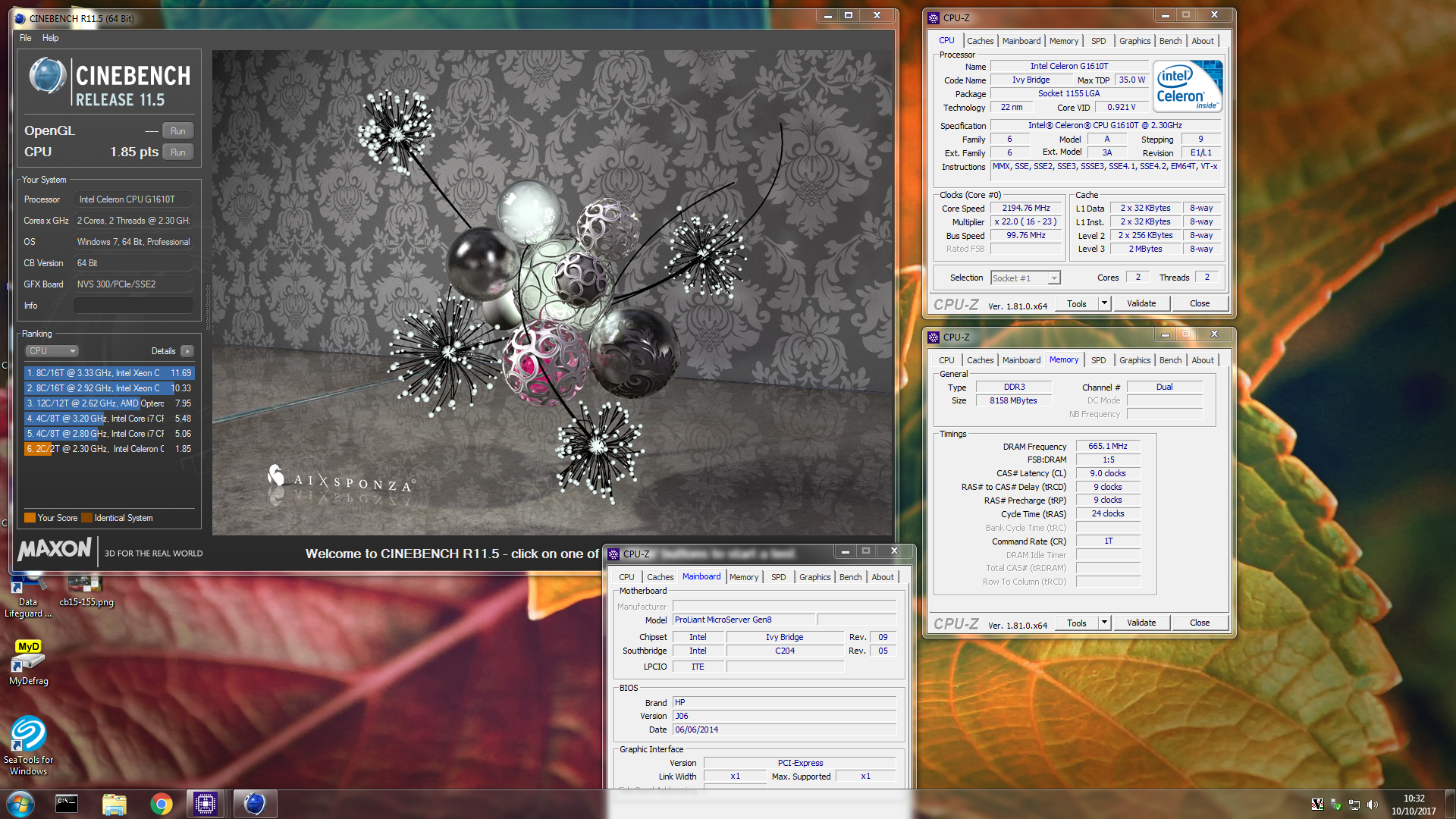Open the Help menu in Cinebench
1456x819 pixels.
pyautogui.click(x=50, y=38)
